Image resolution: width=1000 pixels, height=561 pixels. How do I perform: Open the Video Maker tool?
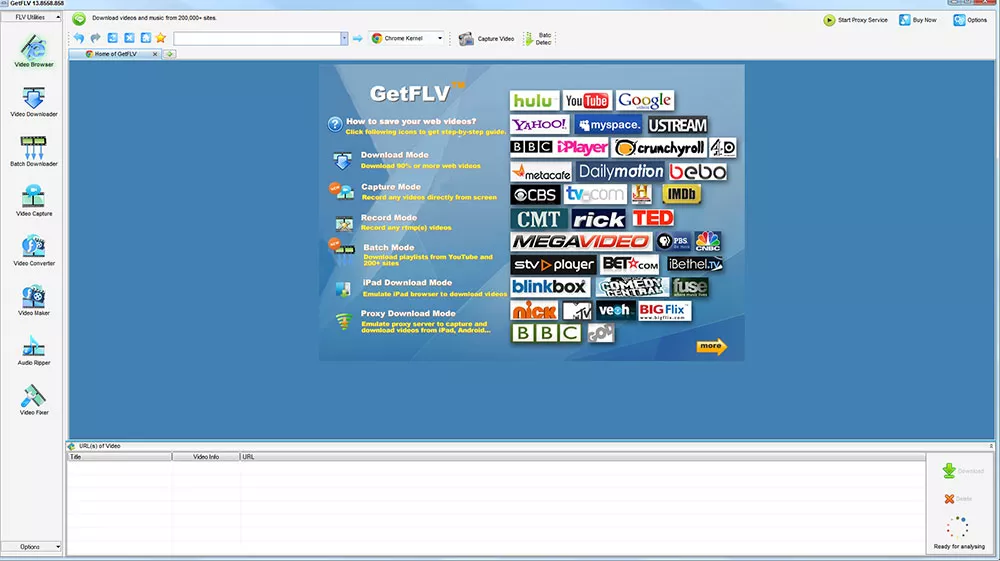tap(33, 300)
